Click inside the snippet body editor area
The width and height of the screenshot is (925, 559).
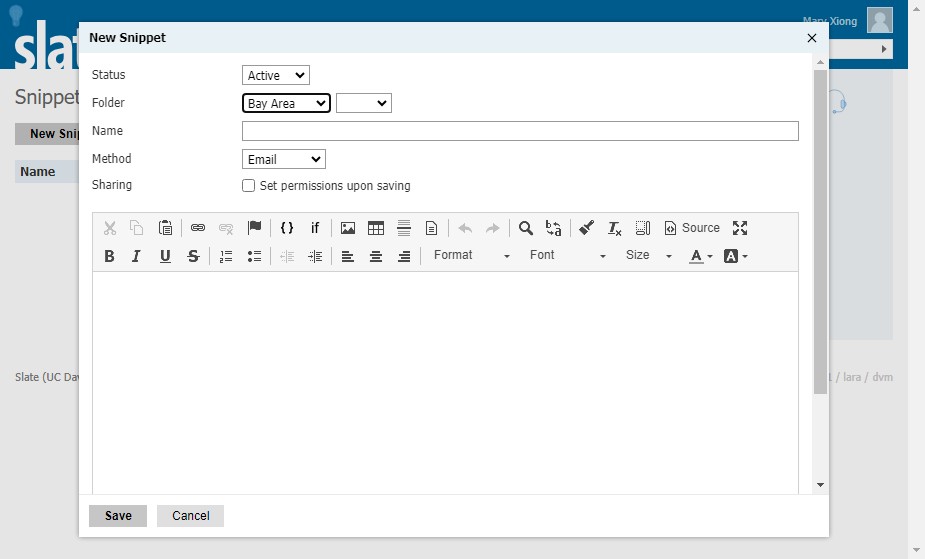pyautogui.click(x=445, y=382)
